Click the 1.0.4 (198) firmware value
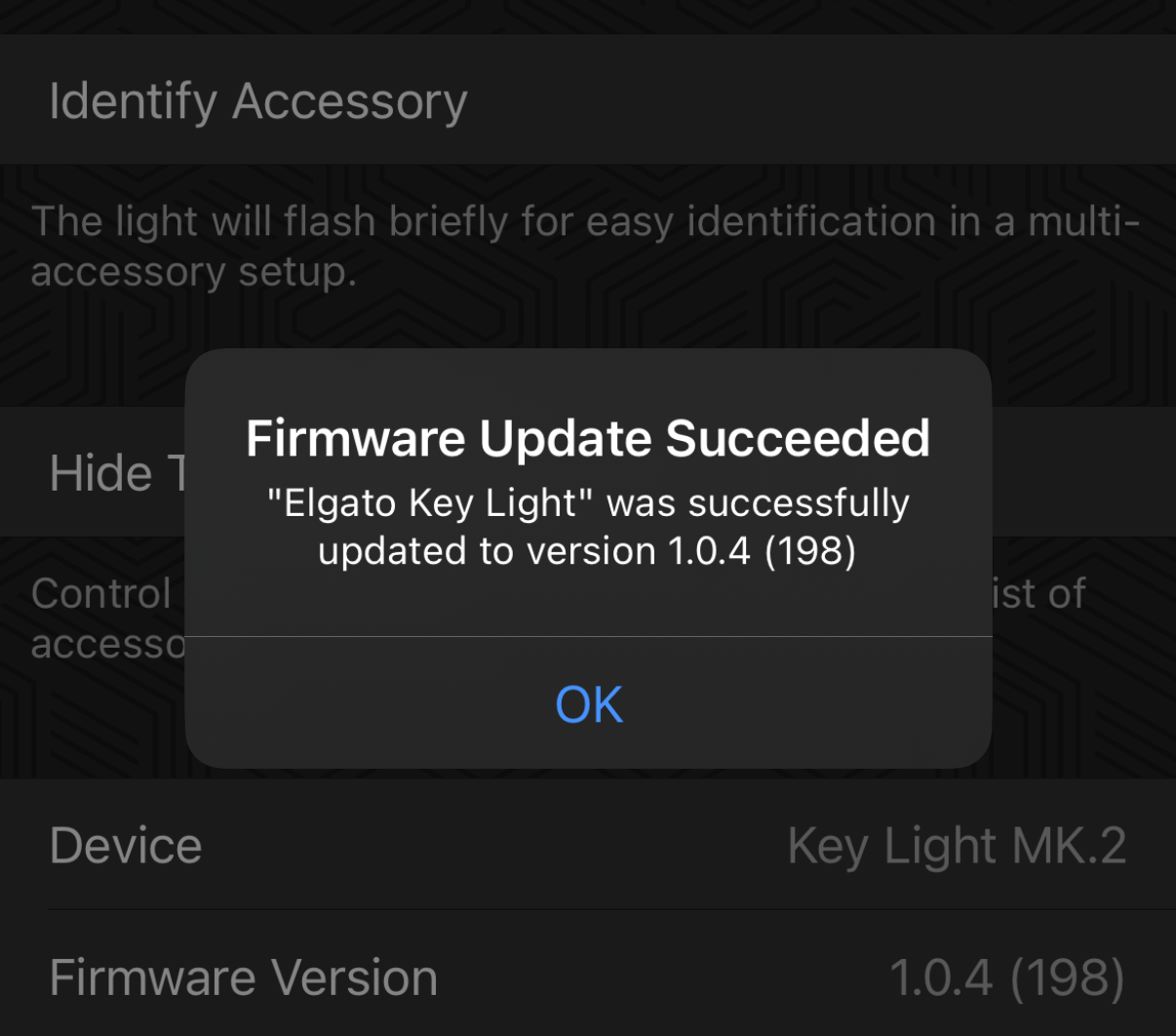 click(x=1006, y=977)
